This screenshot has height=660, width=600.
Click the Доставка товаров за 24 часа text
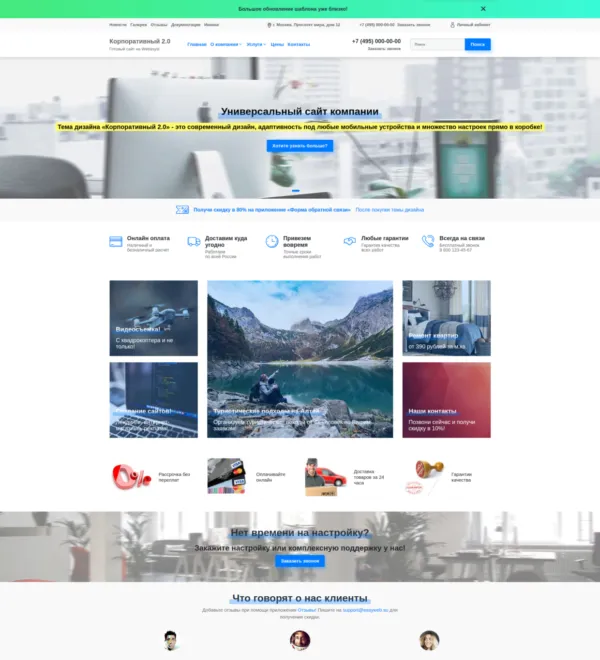click(x=369, y=477)
